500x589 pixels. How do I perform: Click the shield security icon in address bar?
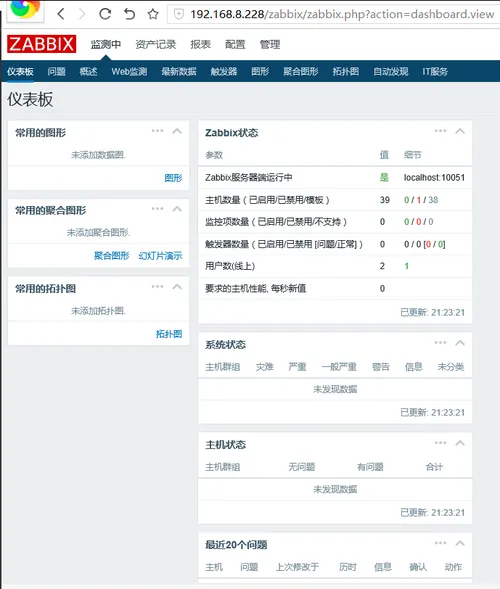(x=179, y=14)
